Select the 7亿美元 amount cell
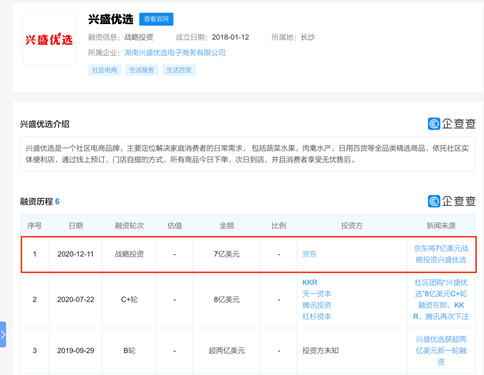484x375 pixels. (227, 254)
